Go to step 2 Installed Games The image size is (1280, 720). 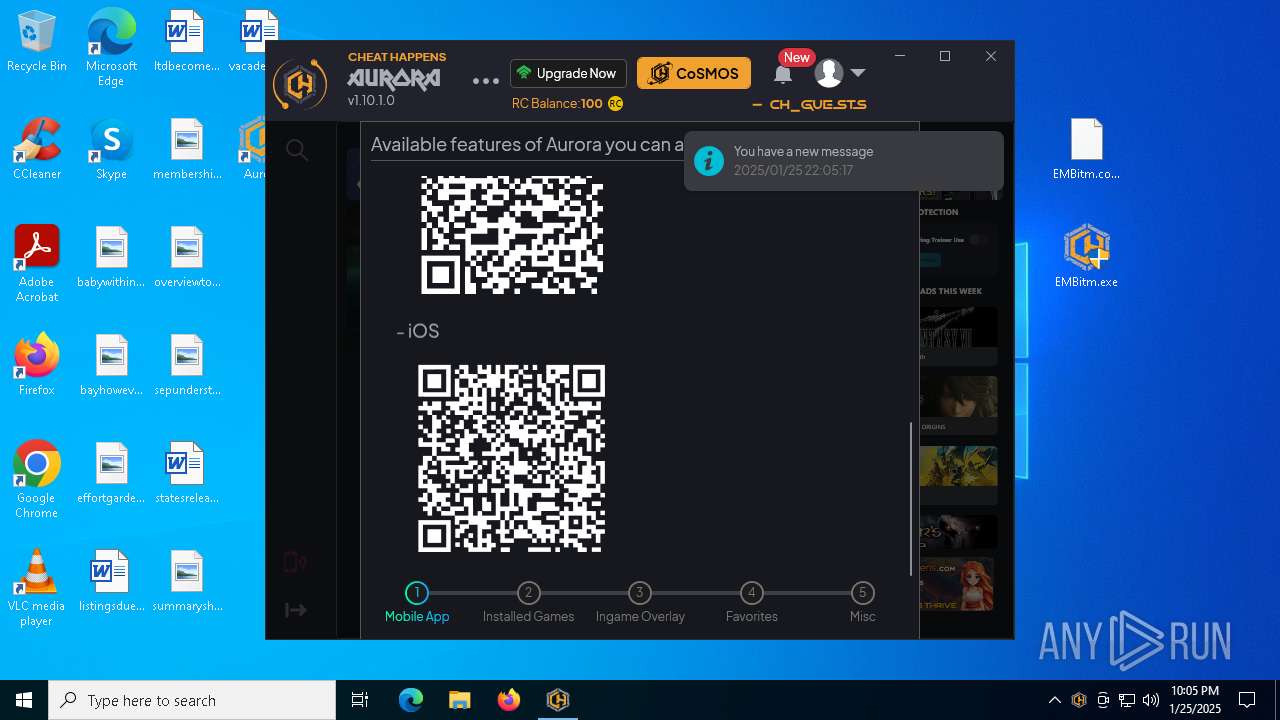[528, 604]
